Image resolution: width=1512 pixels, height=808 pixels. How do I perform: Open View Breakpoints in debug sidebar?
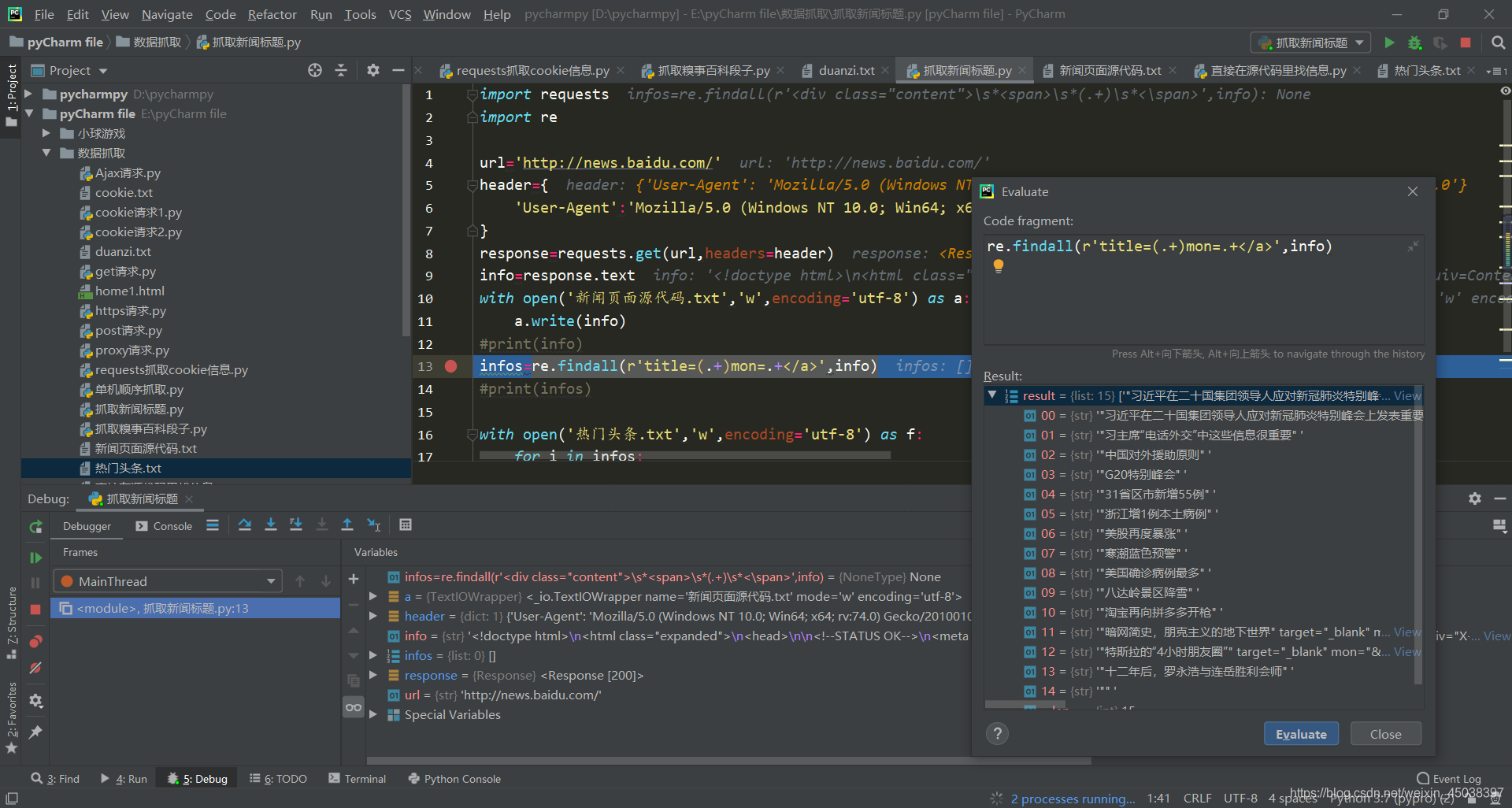point(35,642)
